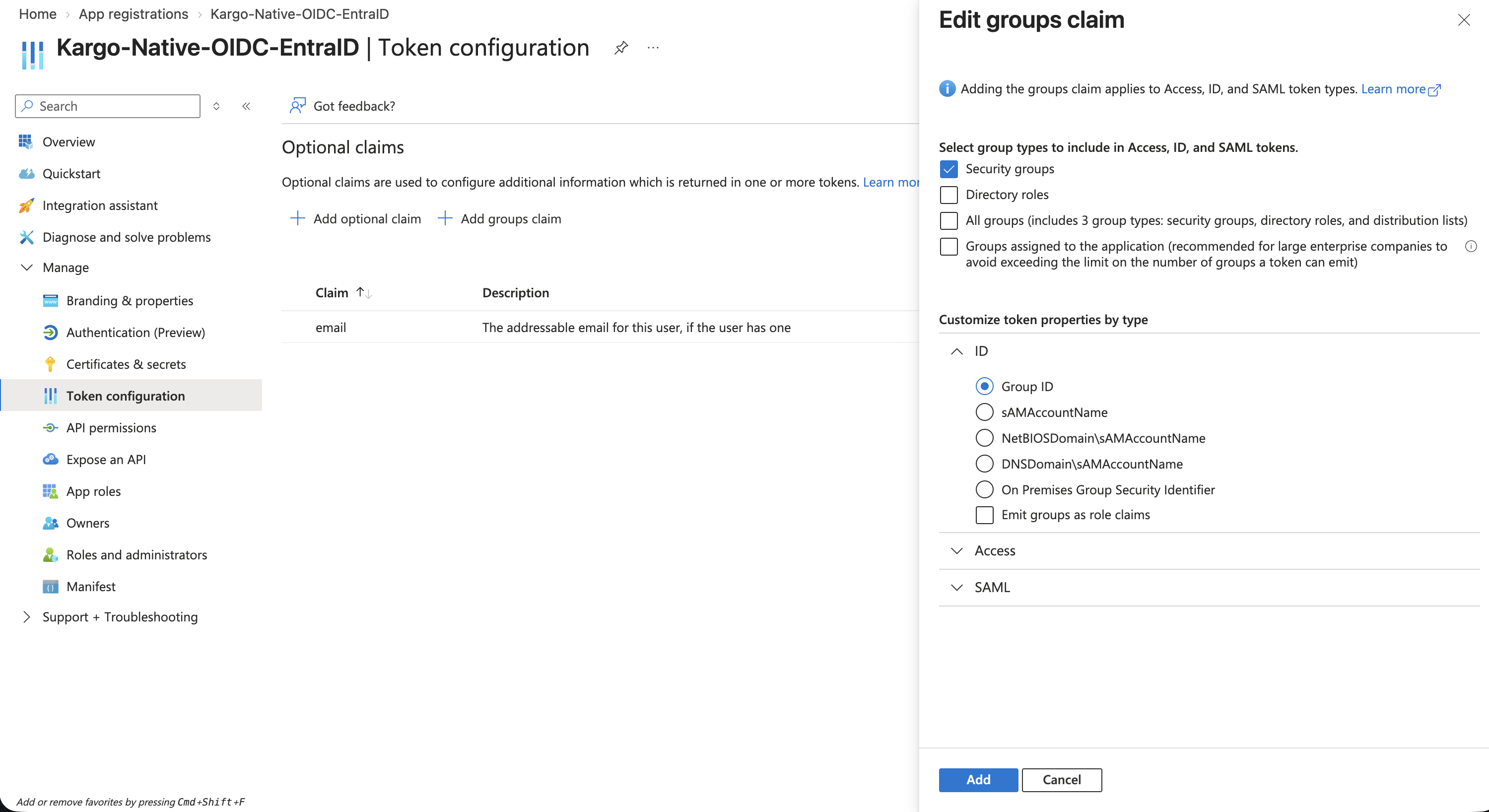Close the Edit groups claim panel
Viewport: 1489px width, 812px height.
point(1464,20)
